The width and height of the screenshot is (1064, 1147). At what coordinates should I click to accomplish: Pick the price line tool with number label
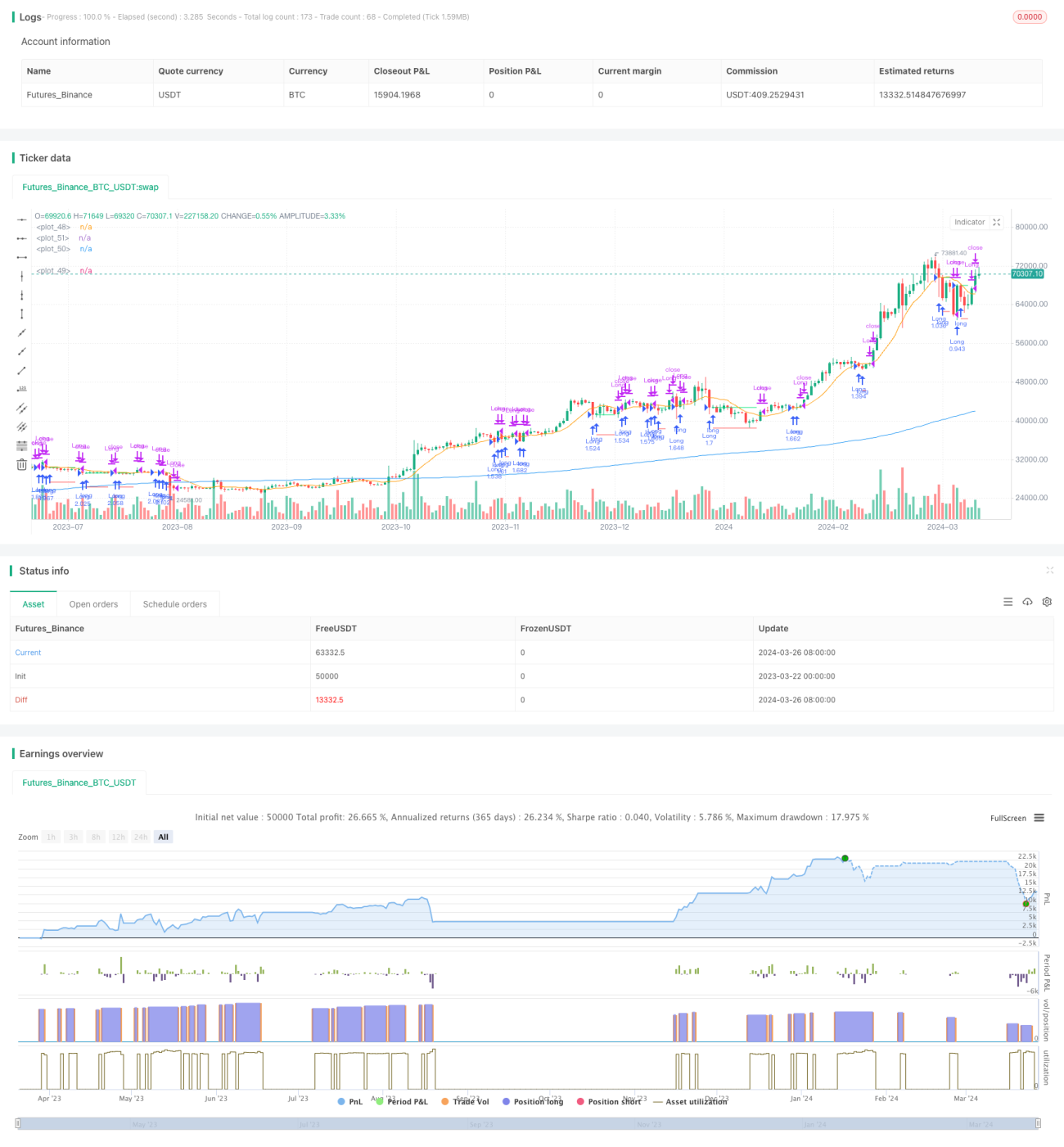pyautogui.click(x=21, y=389)
